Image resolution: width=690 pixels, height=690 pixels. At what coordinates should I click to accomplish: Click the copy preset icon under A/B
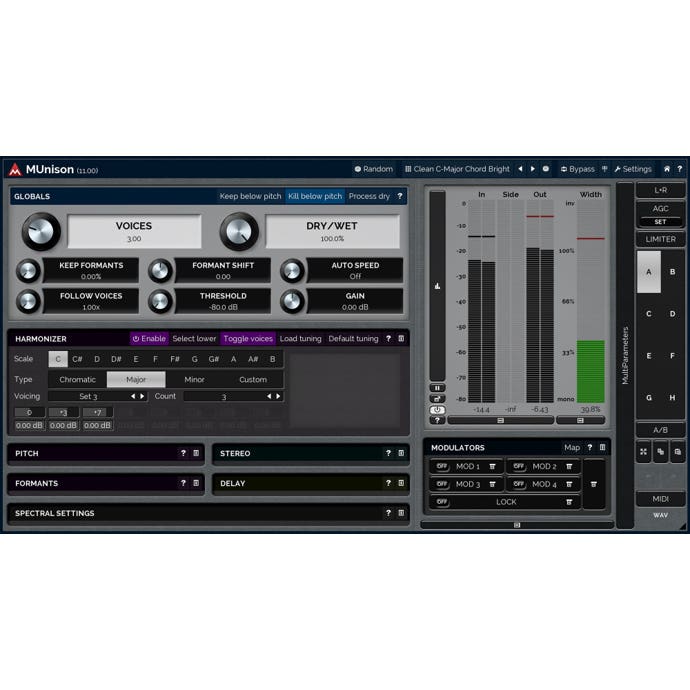pyautogui.click(x=661, y=451)
